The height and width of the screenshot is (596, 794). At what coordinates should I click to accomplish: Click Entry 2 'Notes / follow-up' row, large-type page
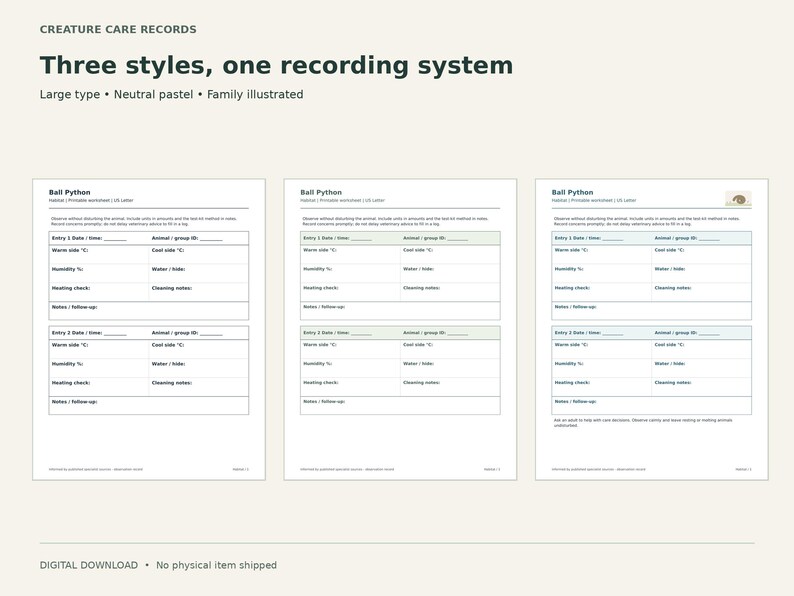[x=149, y=406]
